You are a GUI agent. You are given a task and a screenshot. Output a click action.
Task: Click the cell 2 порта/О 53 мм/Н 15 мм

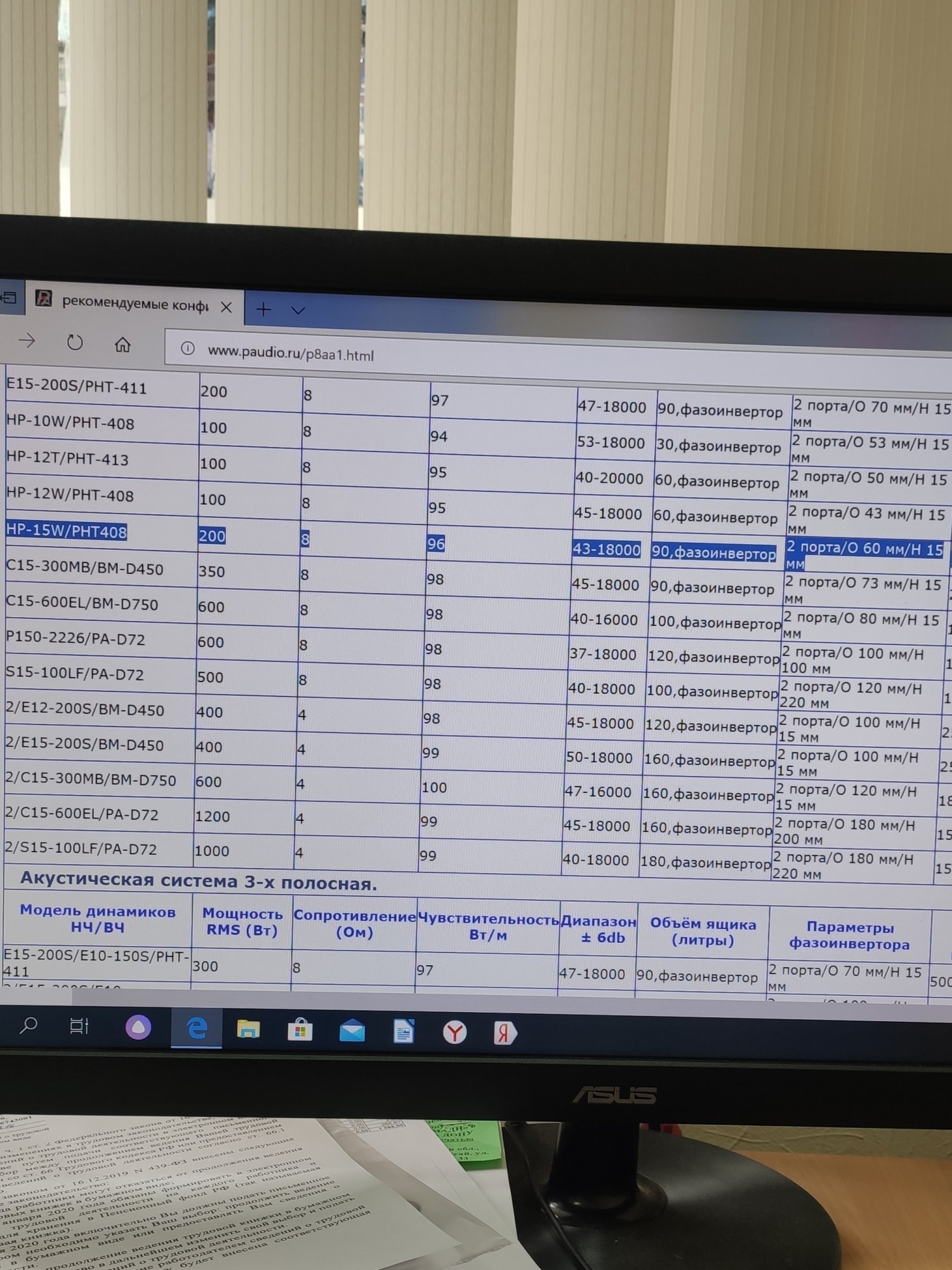coord(870,450)
